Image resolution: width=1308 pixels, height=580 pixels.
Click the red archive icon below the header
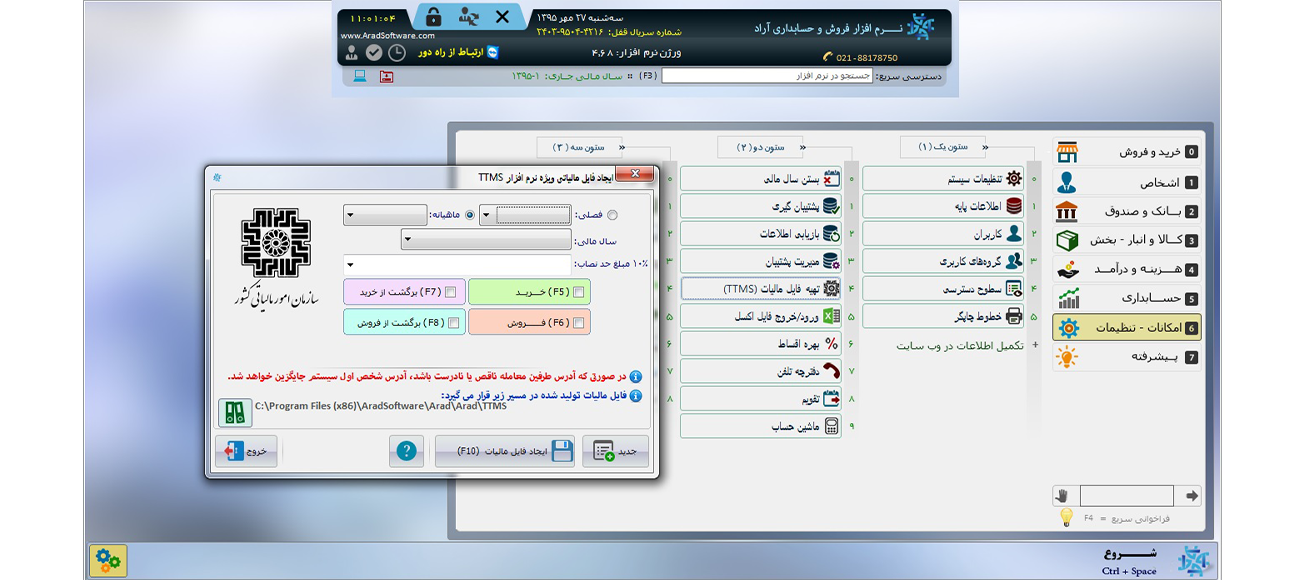pos(386,76)
